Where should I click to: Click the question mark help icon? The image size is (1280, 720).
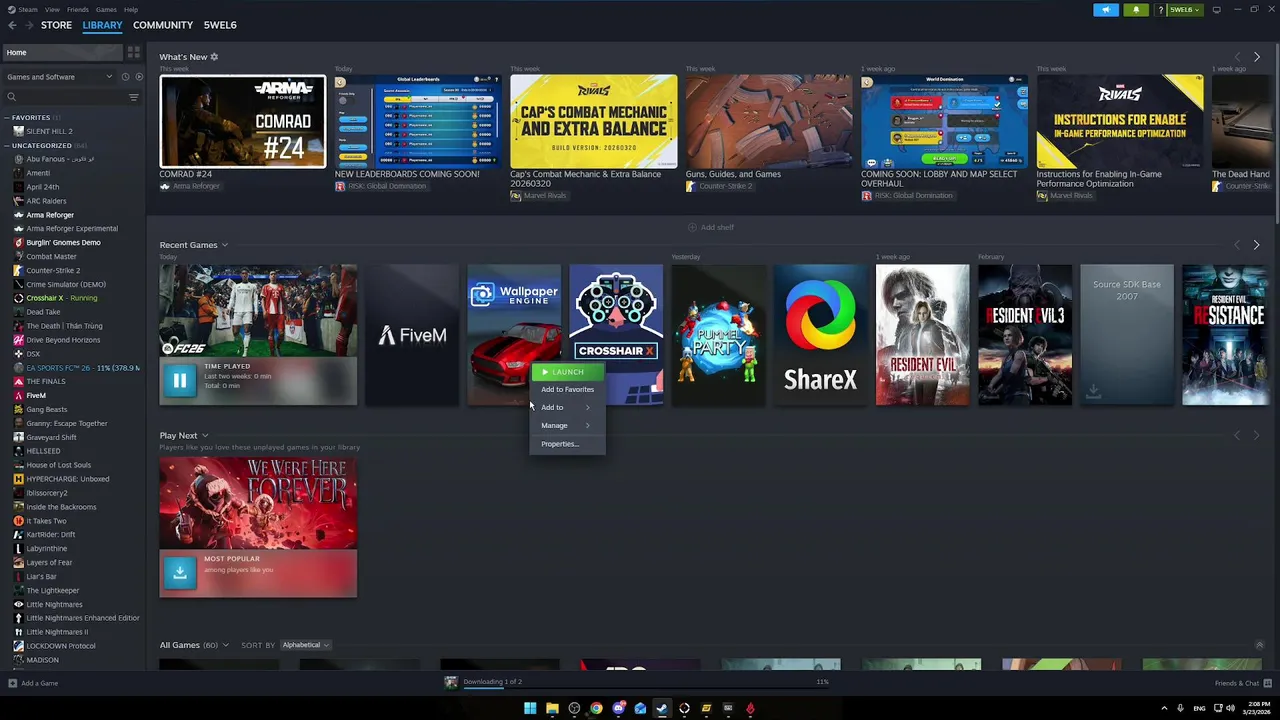(x=1160, y=10)
